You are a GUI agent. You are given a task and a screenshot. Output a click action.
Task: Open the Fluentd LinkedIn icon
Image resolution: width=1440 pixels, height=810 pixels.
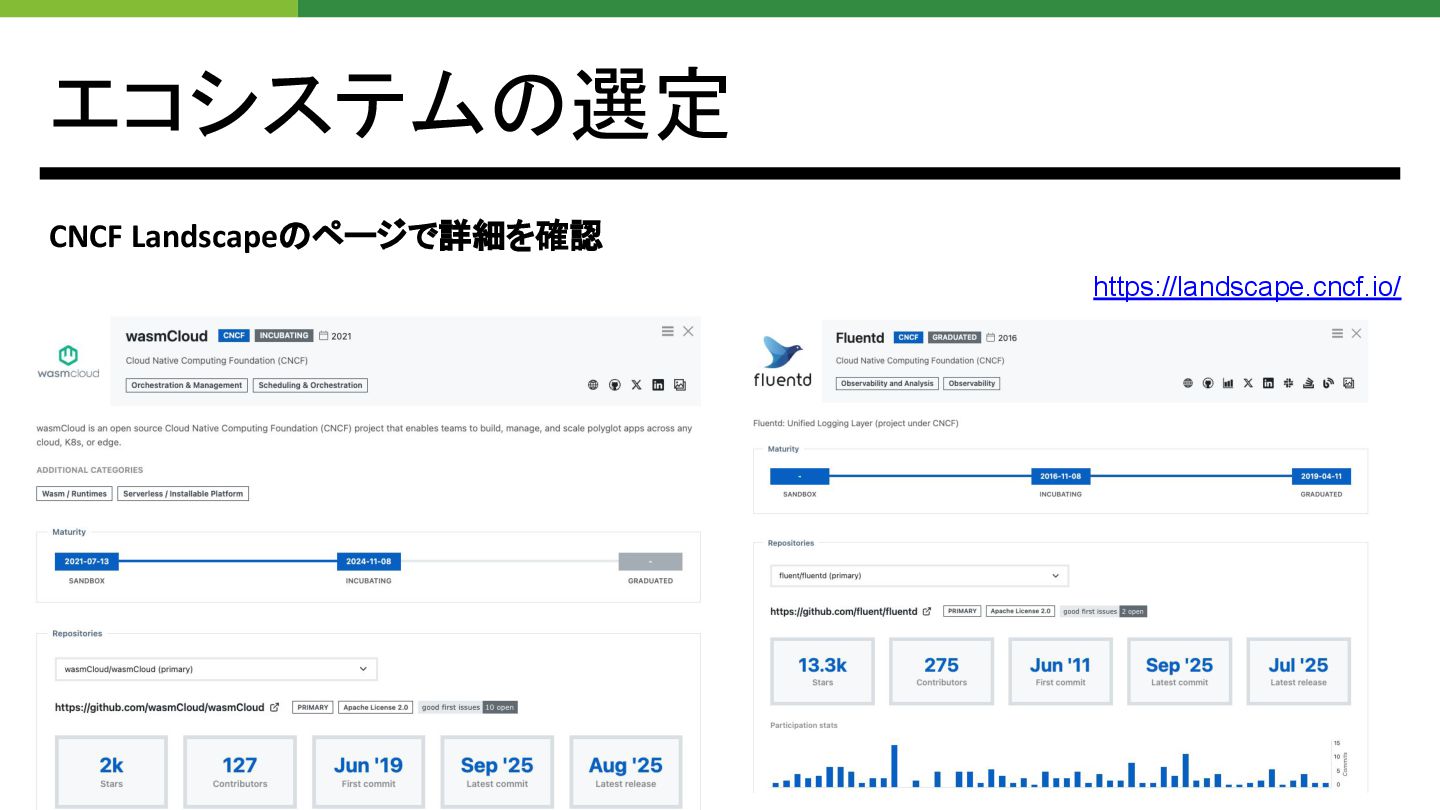(1268, 383)
